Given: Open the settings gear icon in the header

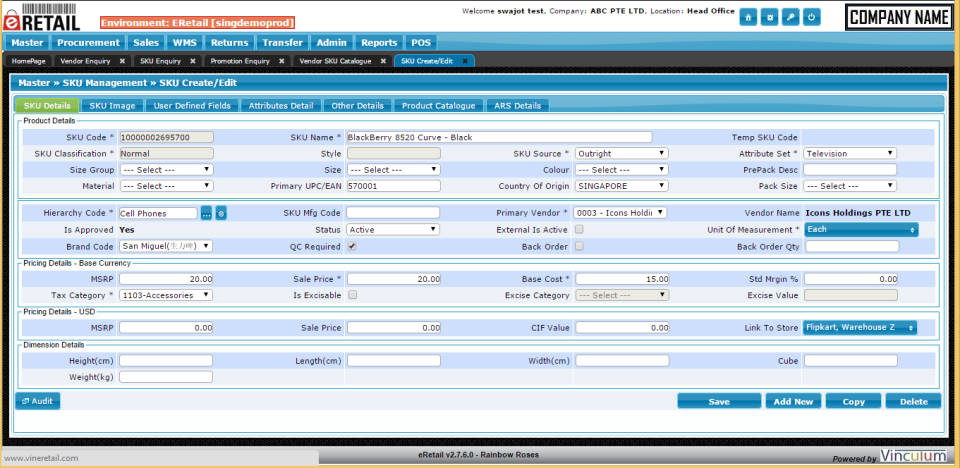Looking at the screenshot, I should 770,17.
